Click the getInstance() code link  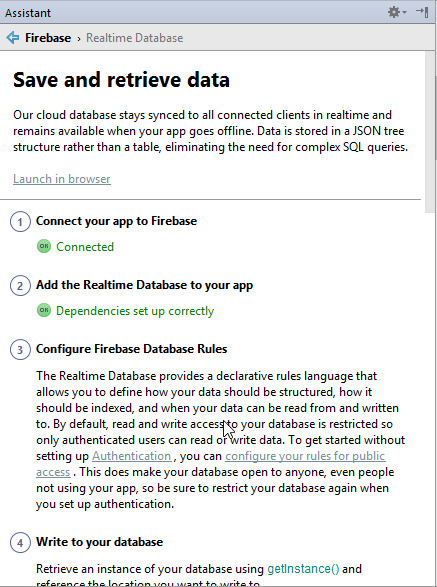pyautogui.click(x=303, y=569)
